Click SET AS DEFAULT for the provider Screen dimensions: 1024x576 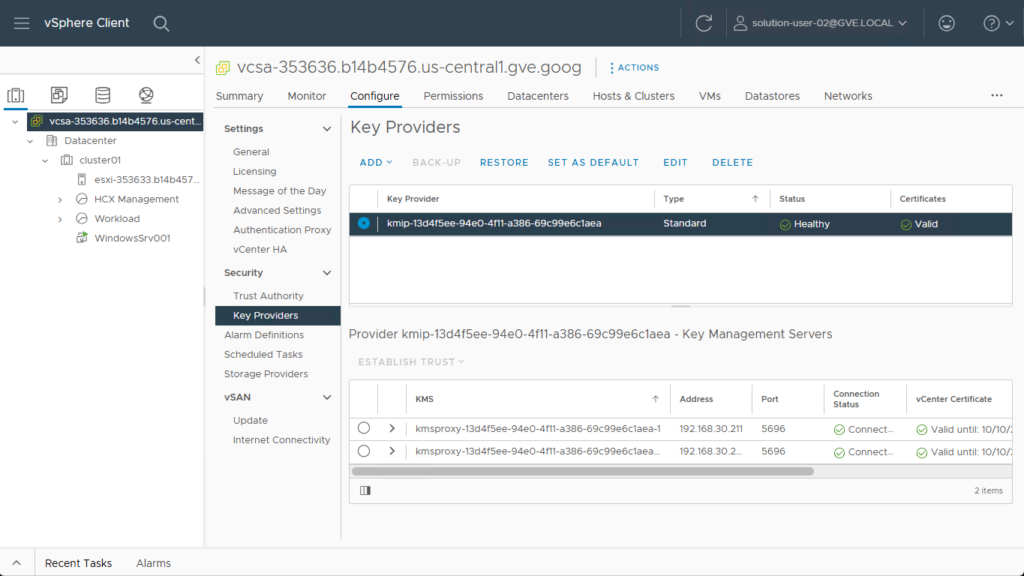coord(593,163)
